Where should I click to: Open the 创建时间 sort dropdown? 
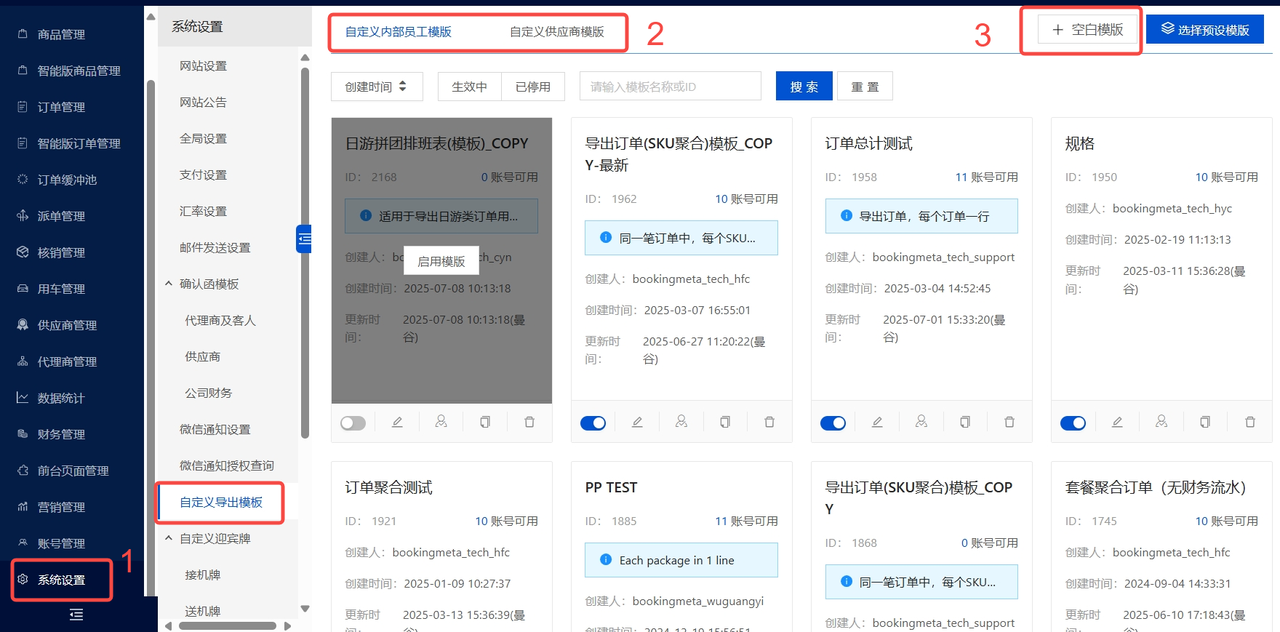point(376,87)
